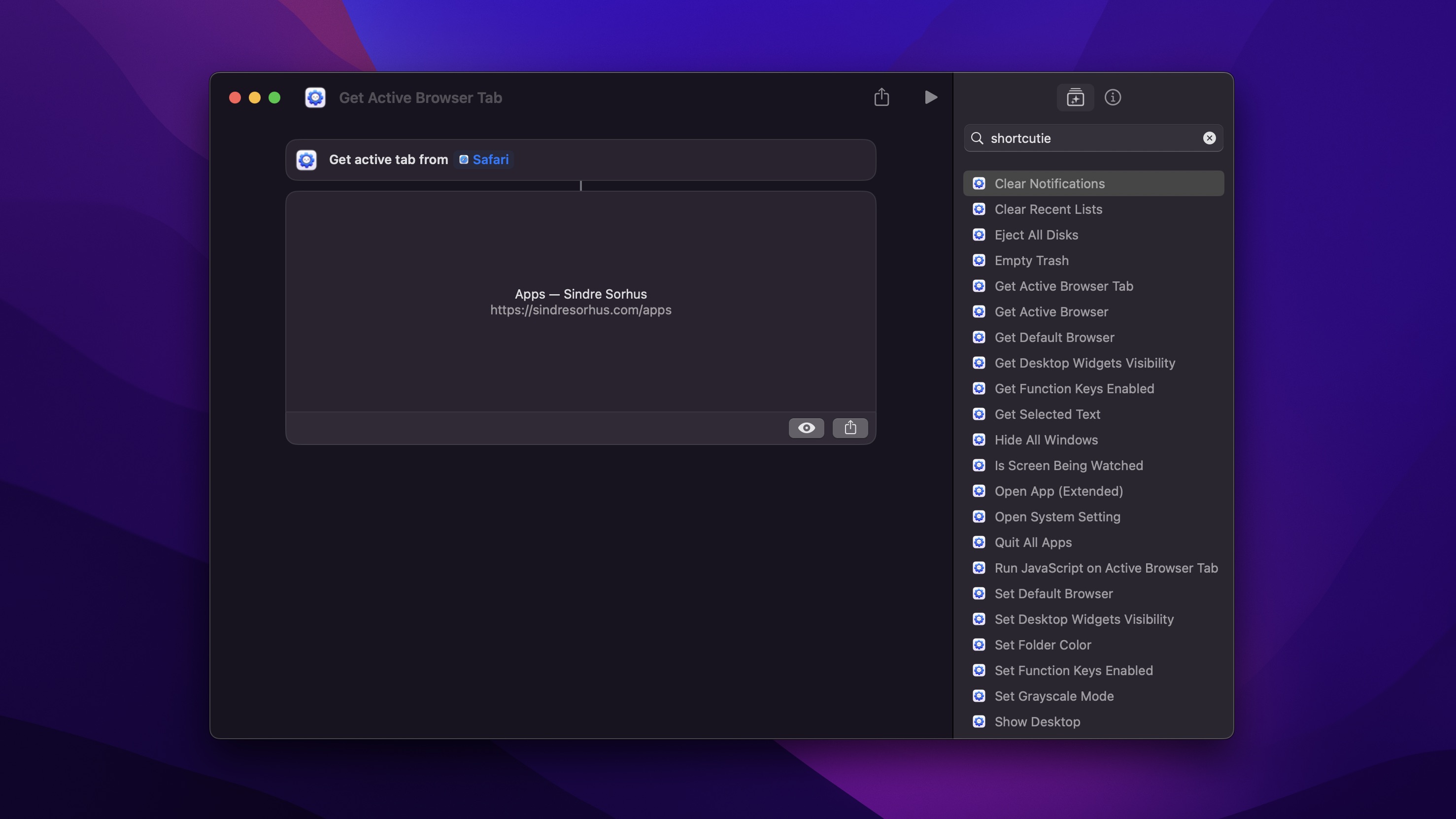Toggle visibility with the eye icon

(x=806, y=428)
